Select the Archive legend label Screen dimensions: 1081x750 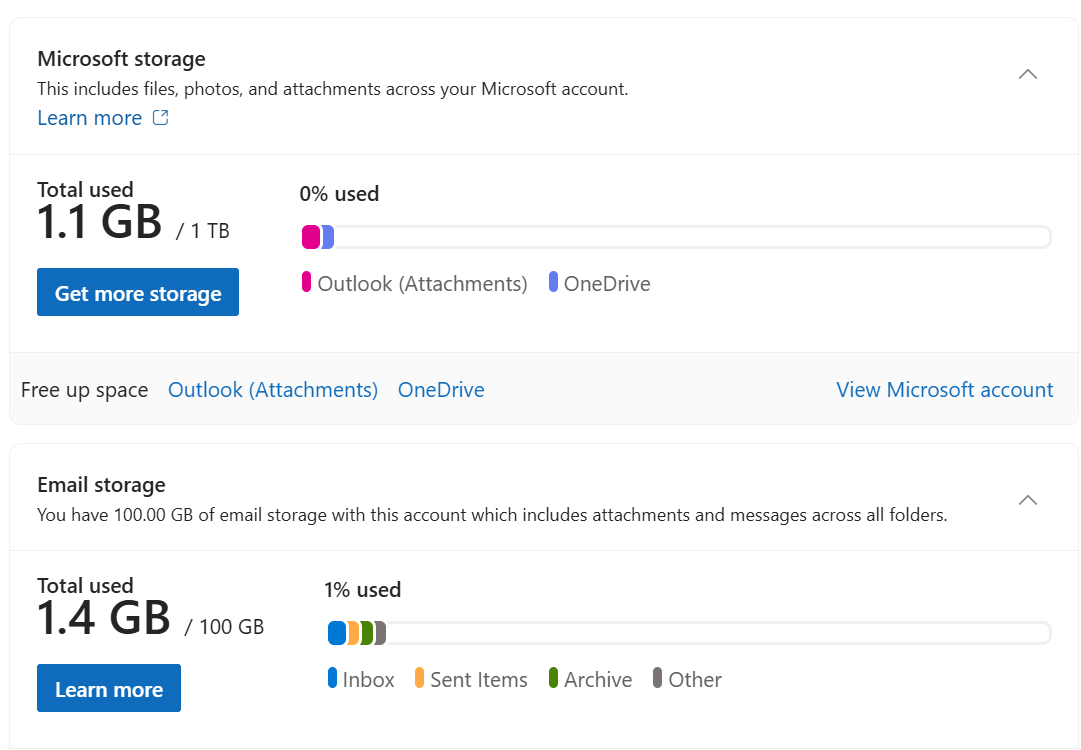pyautogui.click(x=598, y=680)
